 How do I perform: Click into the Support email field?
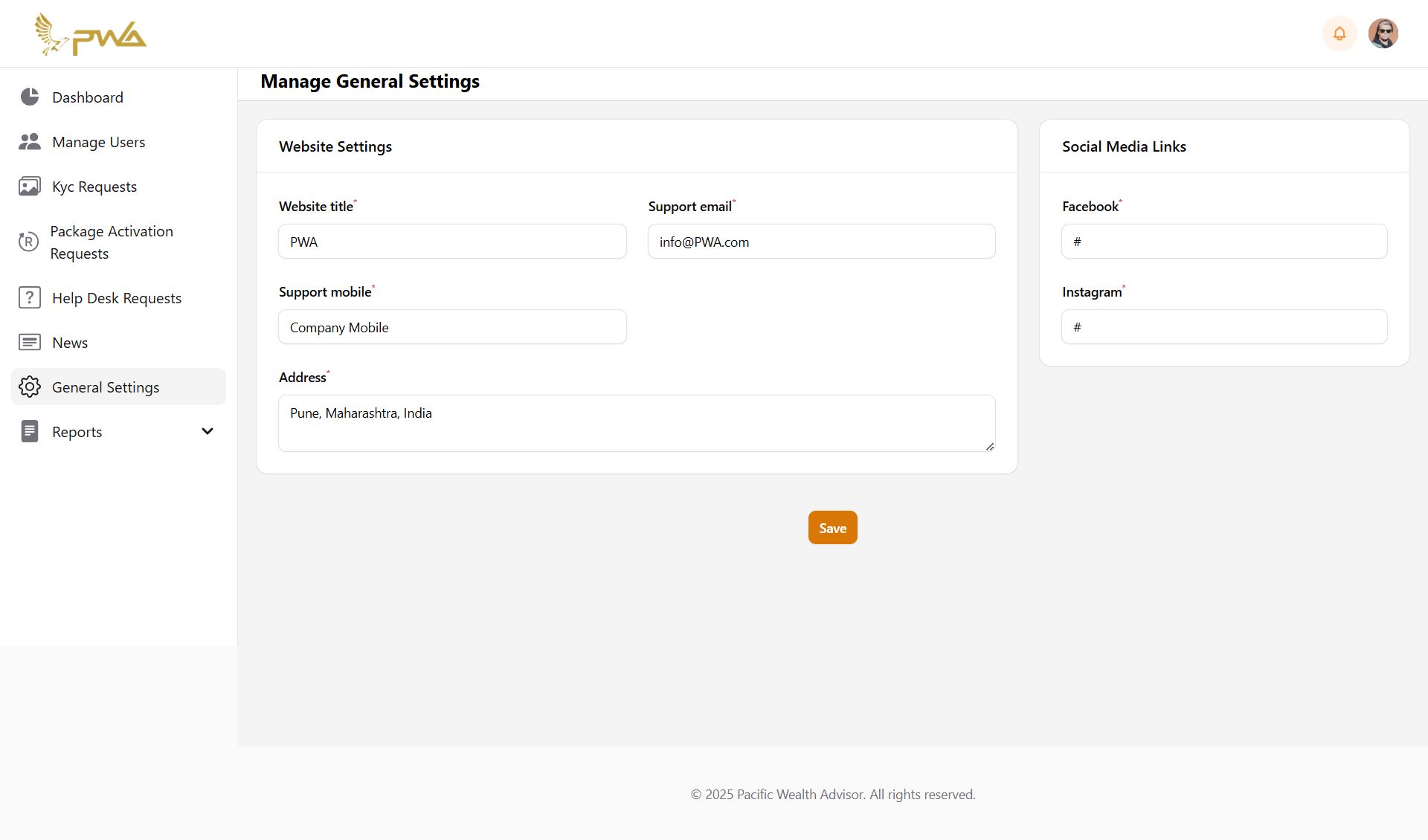point(821,242)
